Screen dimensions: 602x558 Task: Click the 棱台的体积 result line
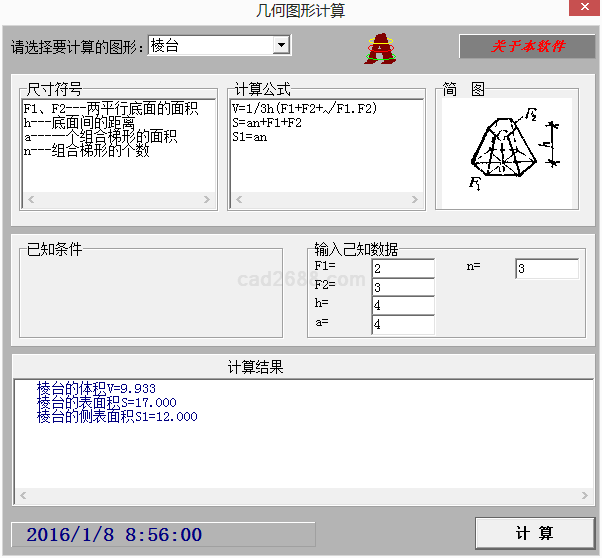96,388
